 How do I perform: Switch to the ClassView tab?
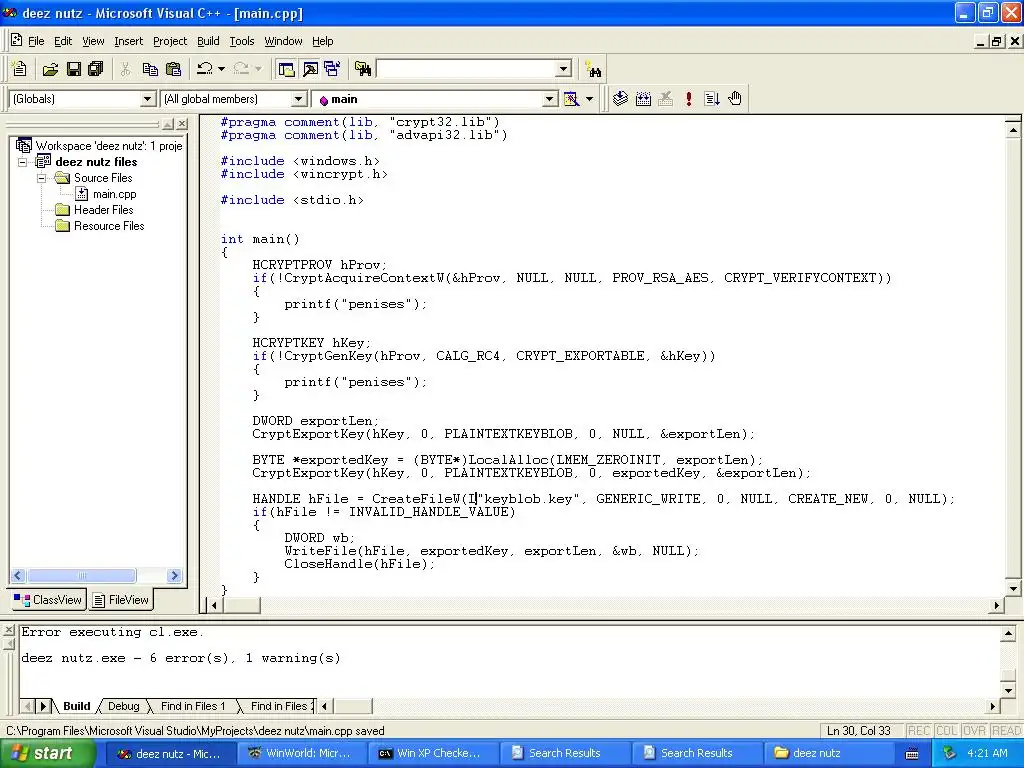tap(48, 600)
